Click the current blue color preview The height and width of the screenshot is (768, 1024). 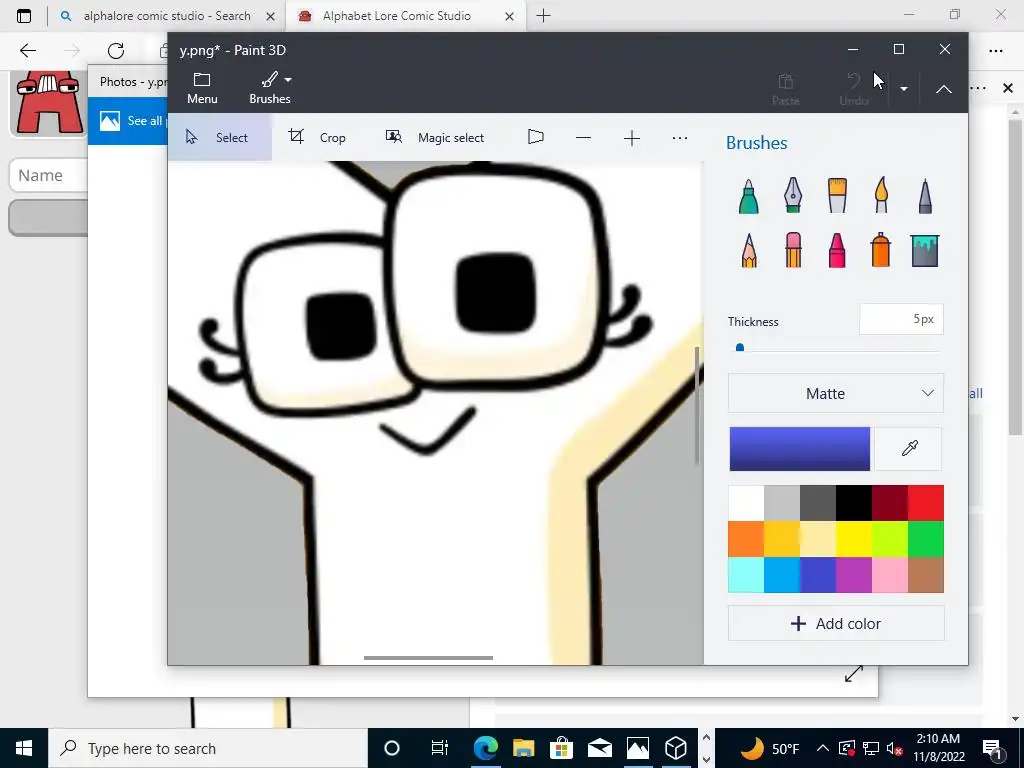pyautogui.click(x=799, y=449)
